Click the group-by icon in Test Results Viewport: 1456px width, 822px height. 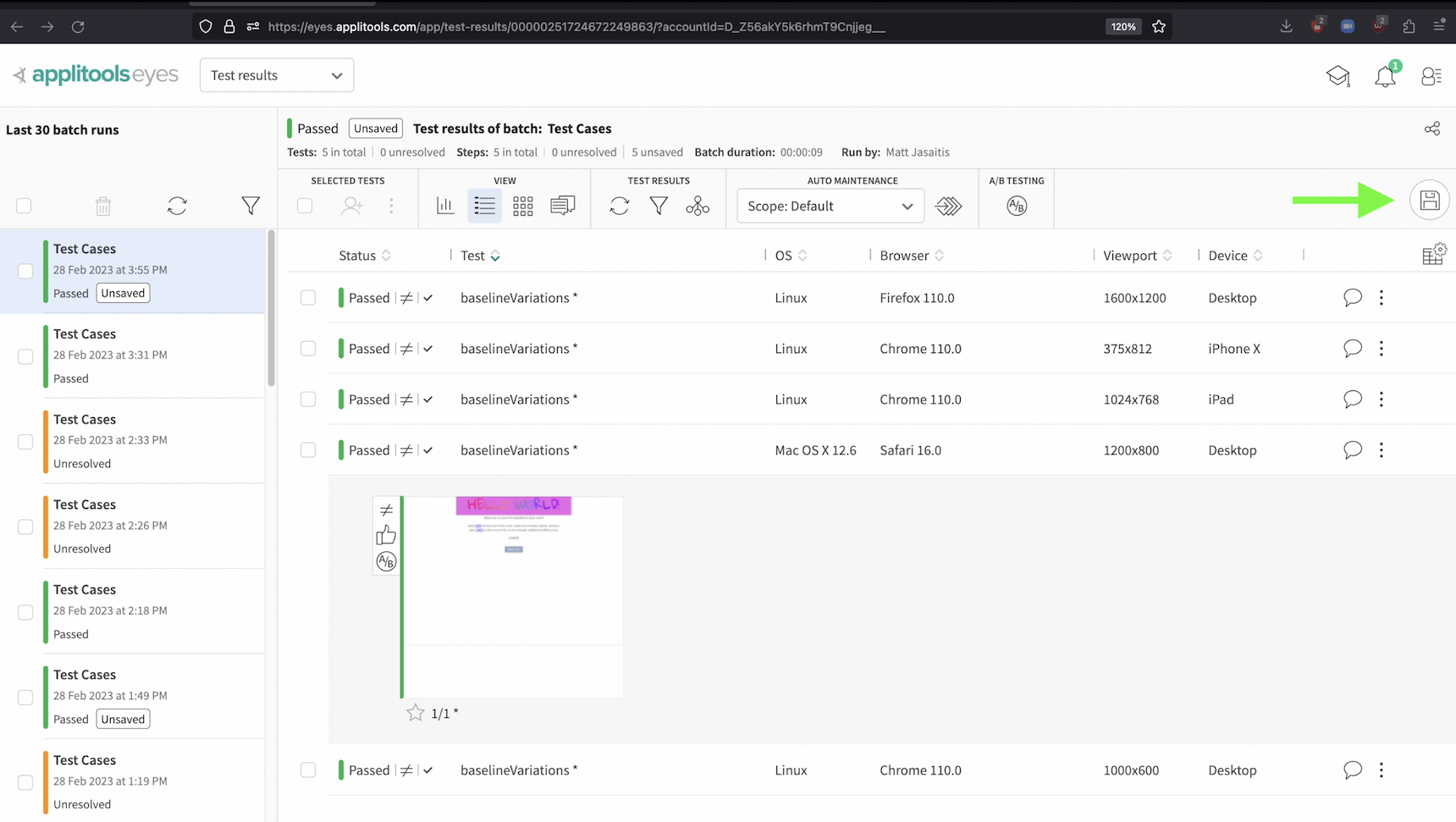tap(698, 206)
